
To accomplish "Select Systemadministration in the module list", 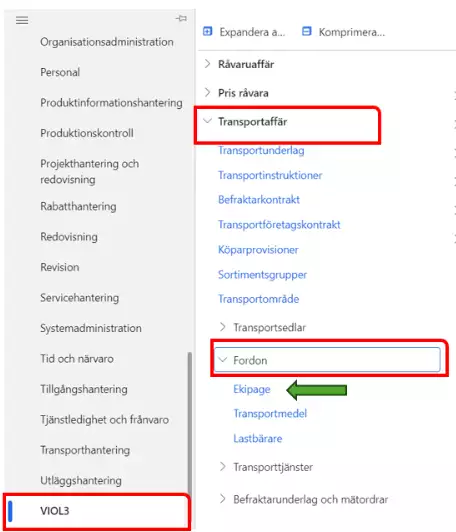I will click(91, 328).
